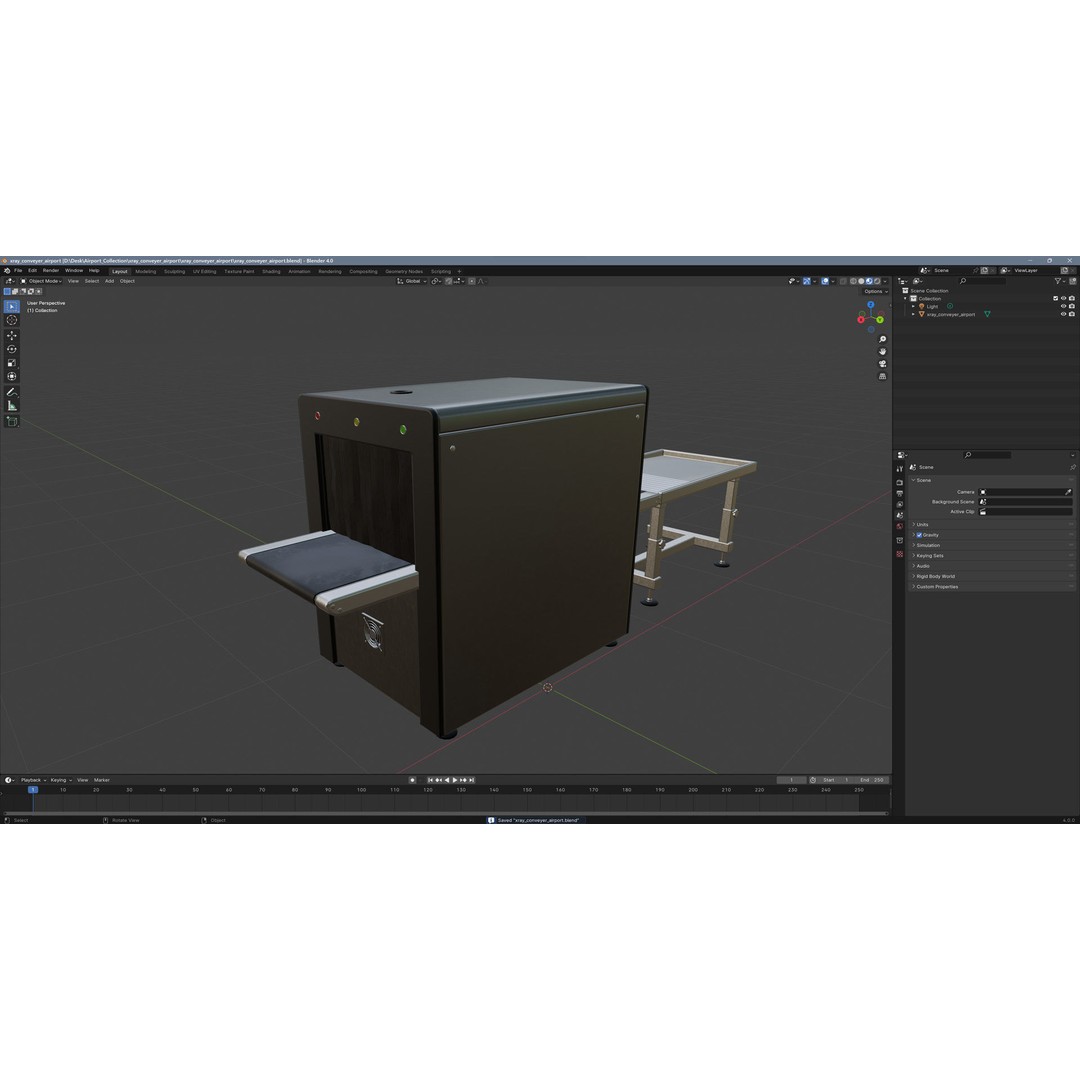The image size is (1080, 1080).
Task: Toggle the Gravity checkbox
Action: [919, 535]
